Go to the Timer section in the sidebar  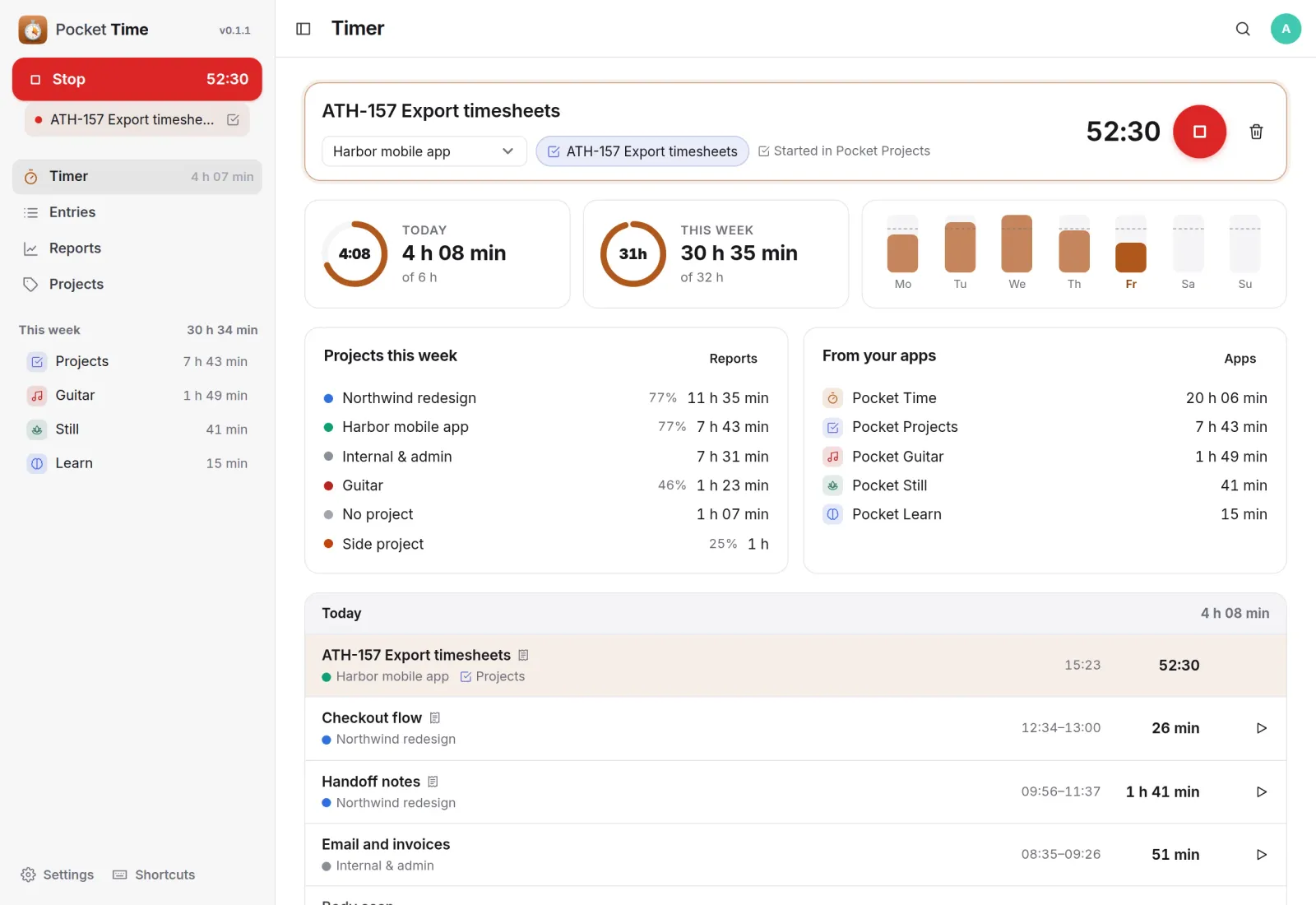(137, 176)
